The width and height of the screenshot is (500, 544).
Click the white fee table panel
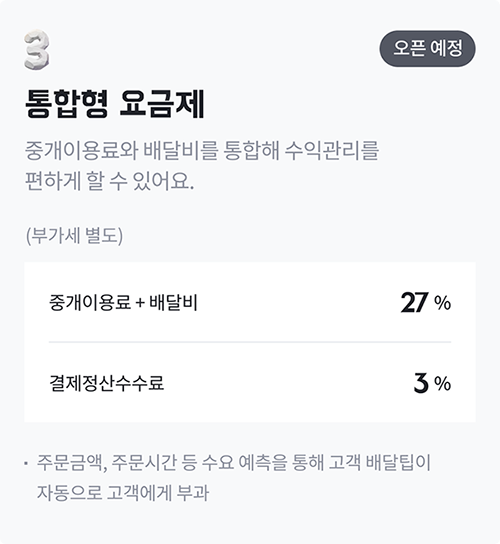pos(250,342)
